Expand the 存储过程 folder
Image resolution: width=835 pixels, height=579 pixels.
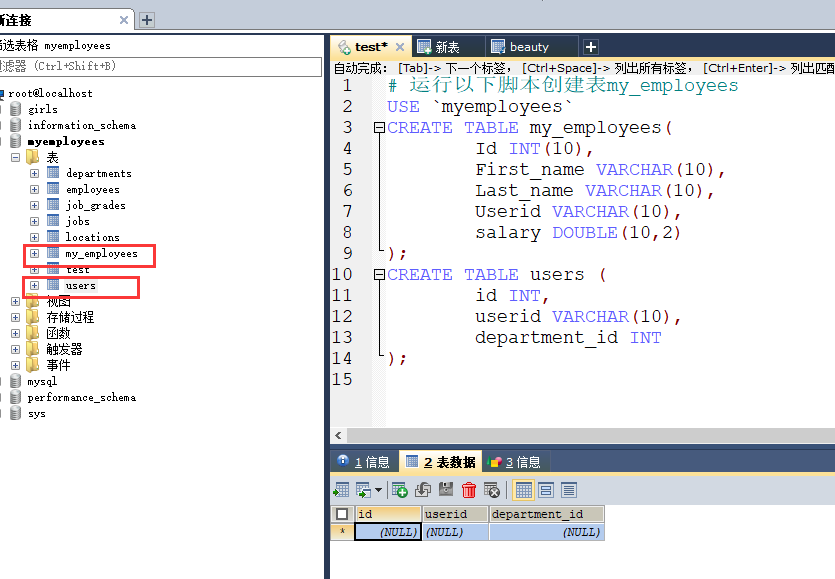tap(15, 317)
